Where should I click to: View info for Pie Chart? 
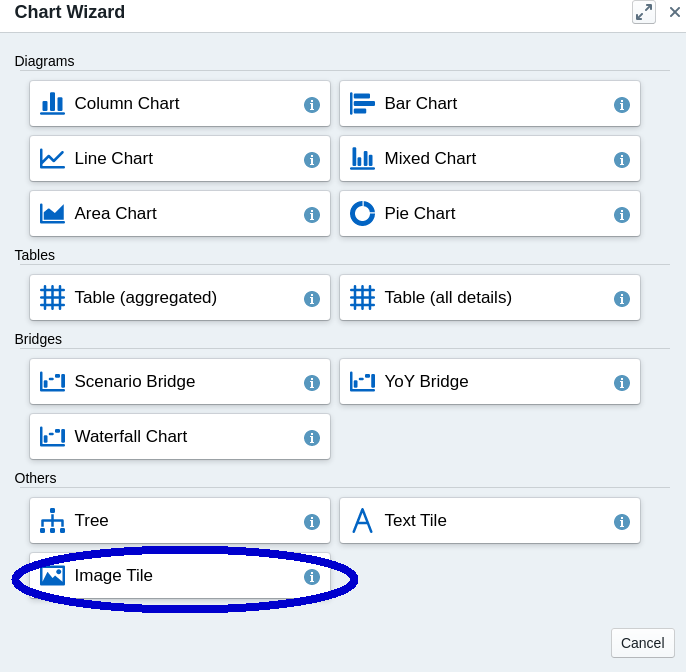[x=622, y=215]
